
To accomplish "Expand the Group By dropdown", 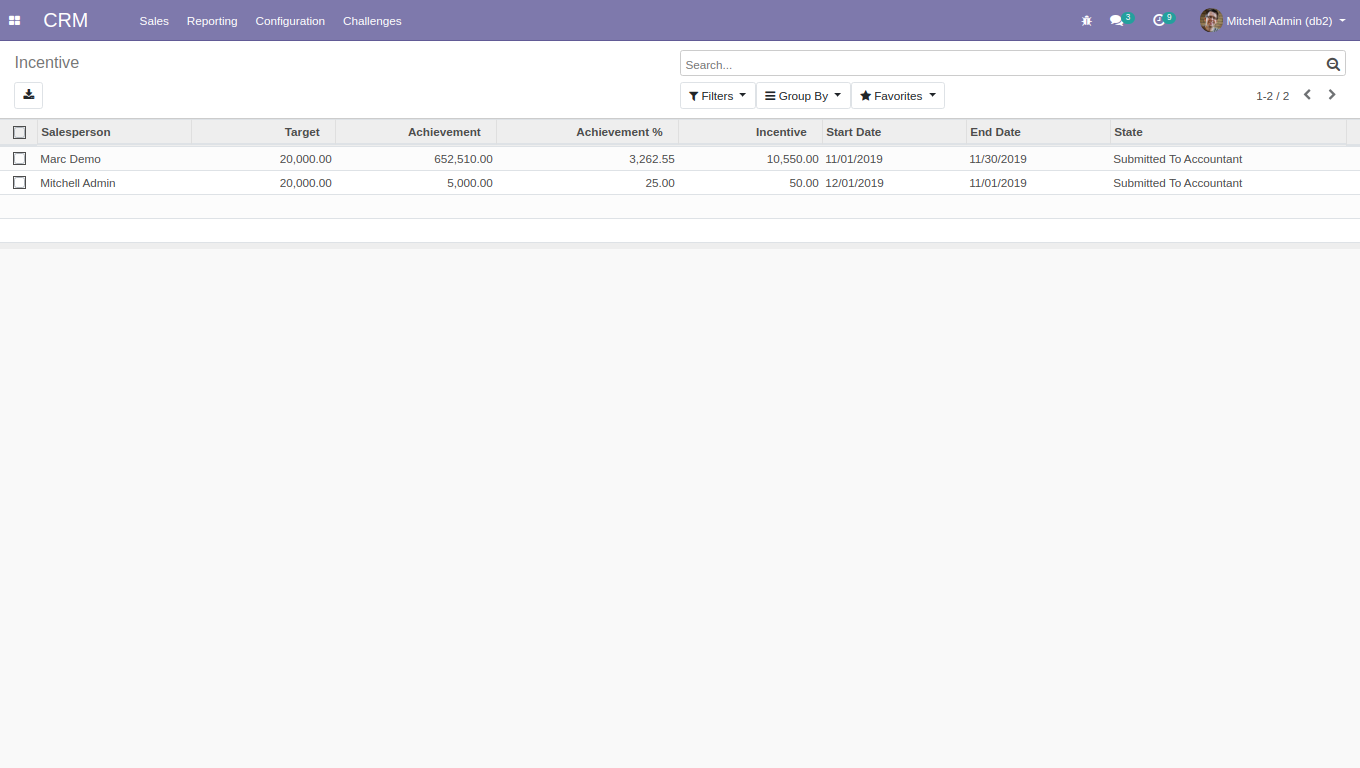I will click(x=803, y=96).
